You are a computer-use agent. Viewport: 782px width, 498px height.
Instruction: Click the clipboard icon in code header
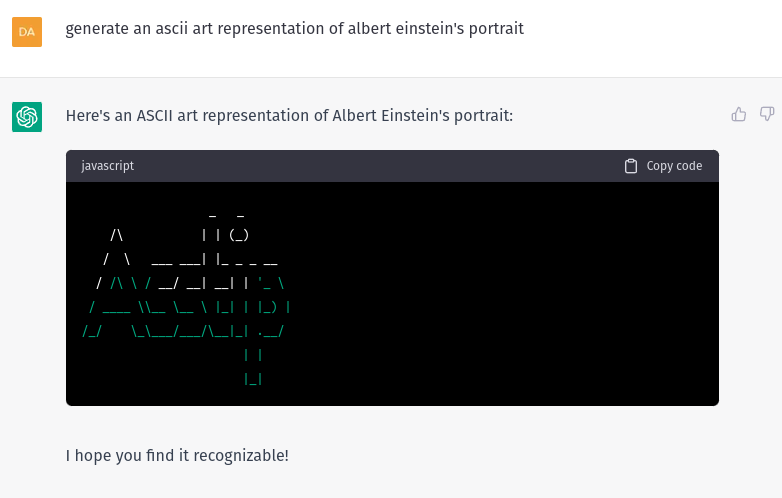pos(631,166)
